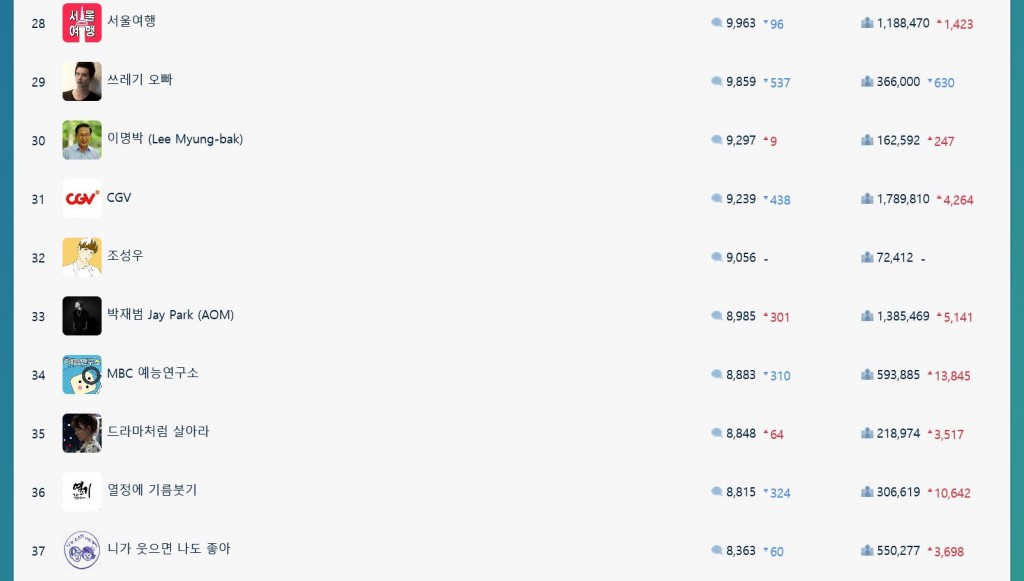Click the 조성우 name link
The image size is (1024, 581).
click(x=125, y=255)
